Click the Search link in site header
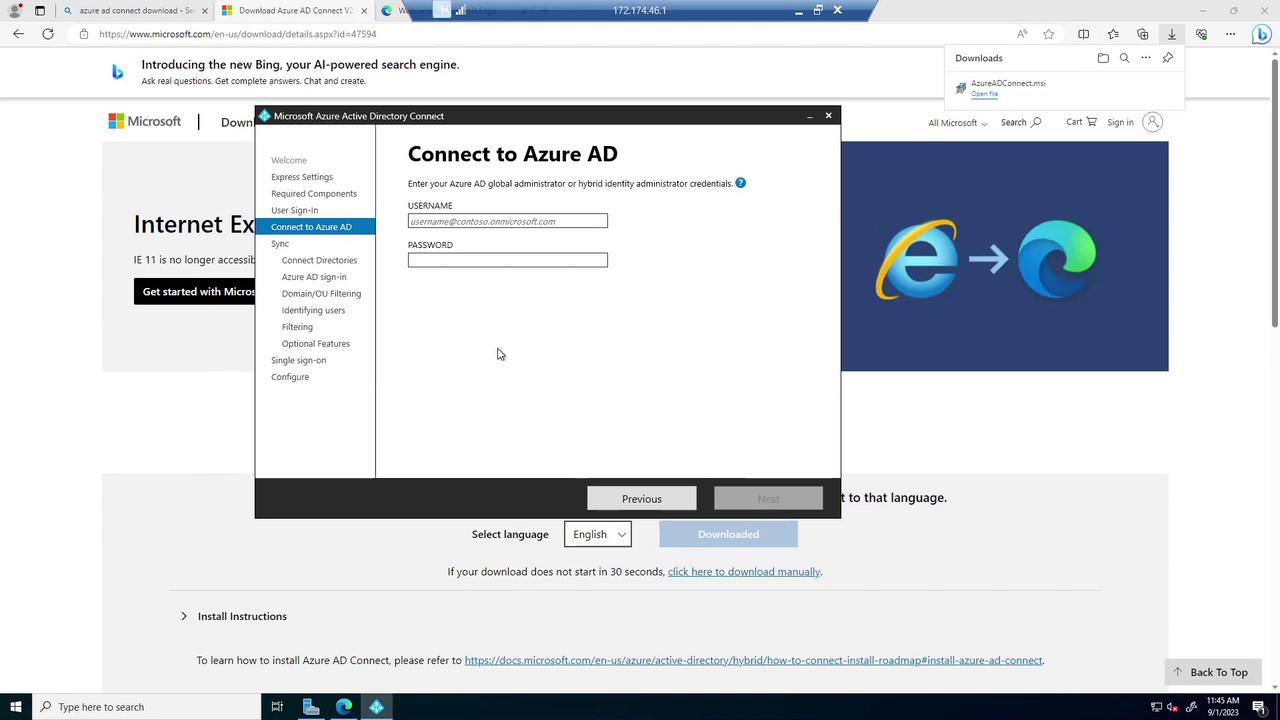This screenshot has width=1280, height=720. 1021,122
